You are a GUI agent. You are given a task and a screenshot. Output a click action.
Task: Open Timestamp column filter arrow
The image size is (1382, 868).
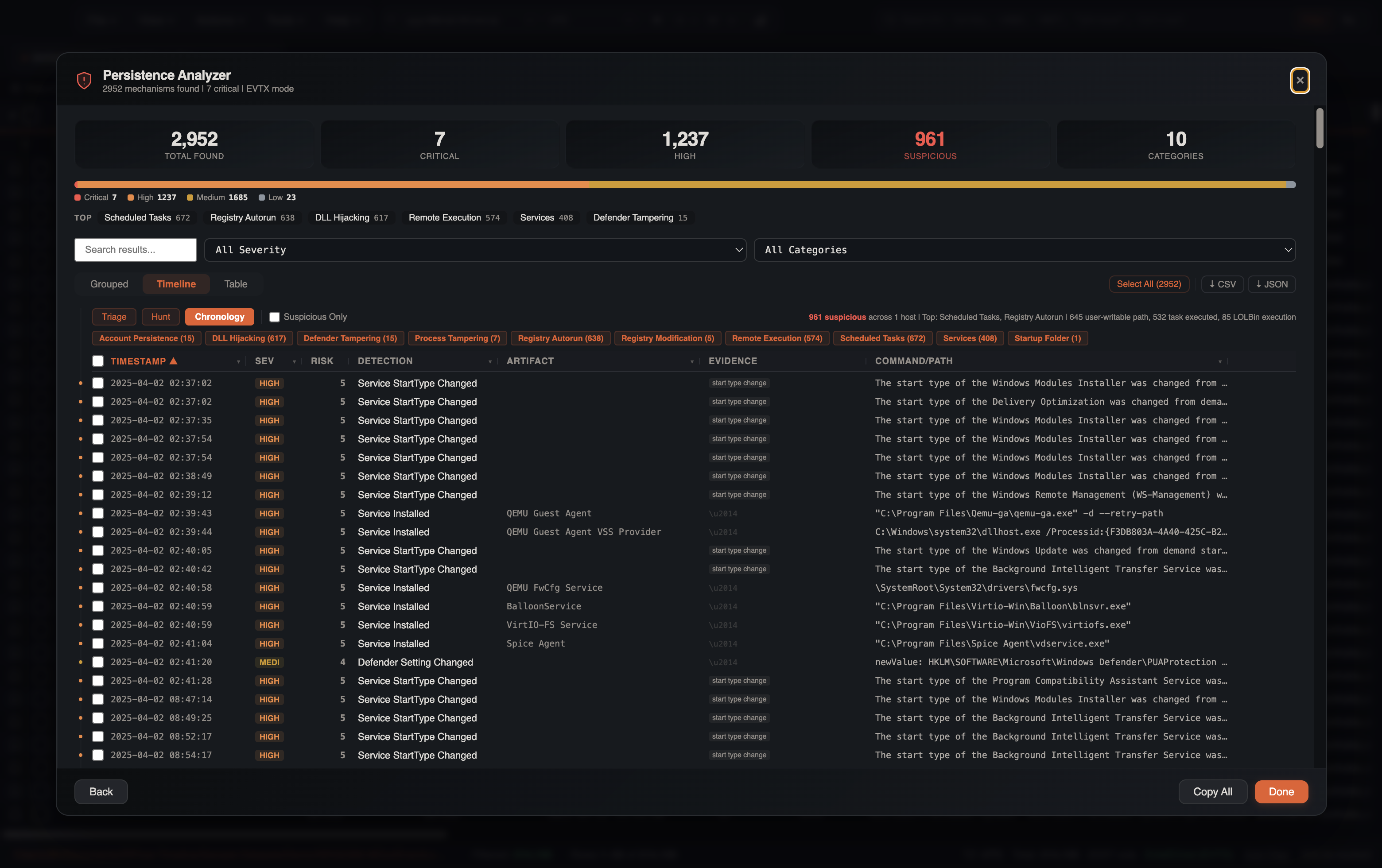pos(238,361)
